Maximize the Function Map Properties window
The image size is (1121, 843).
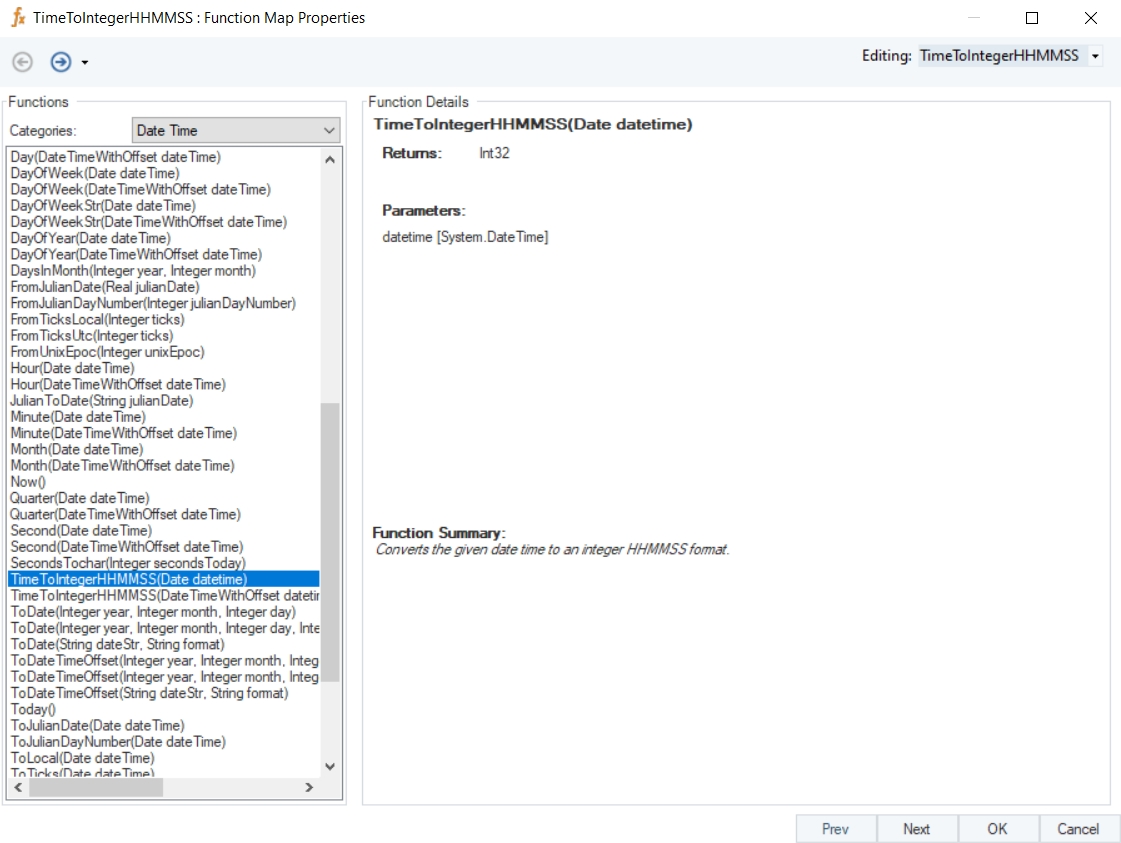pos(1032,18)
